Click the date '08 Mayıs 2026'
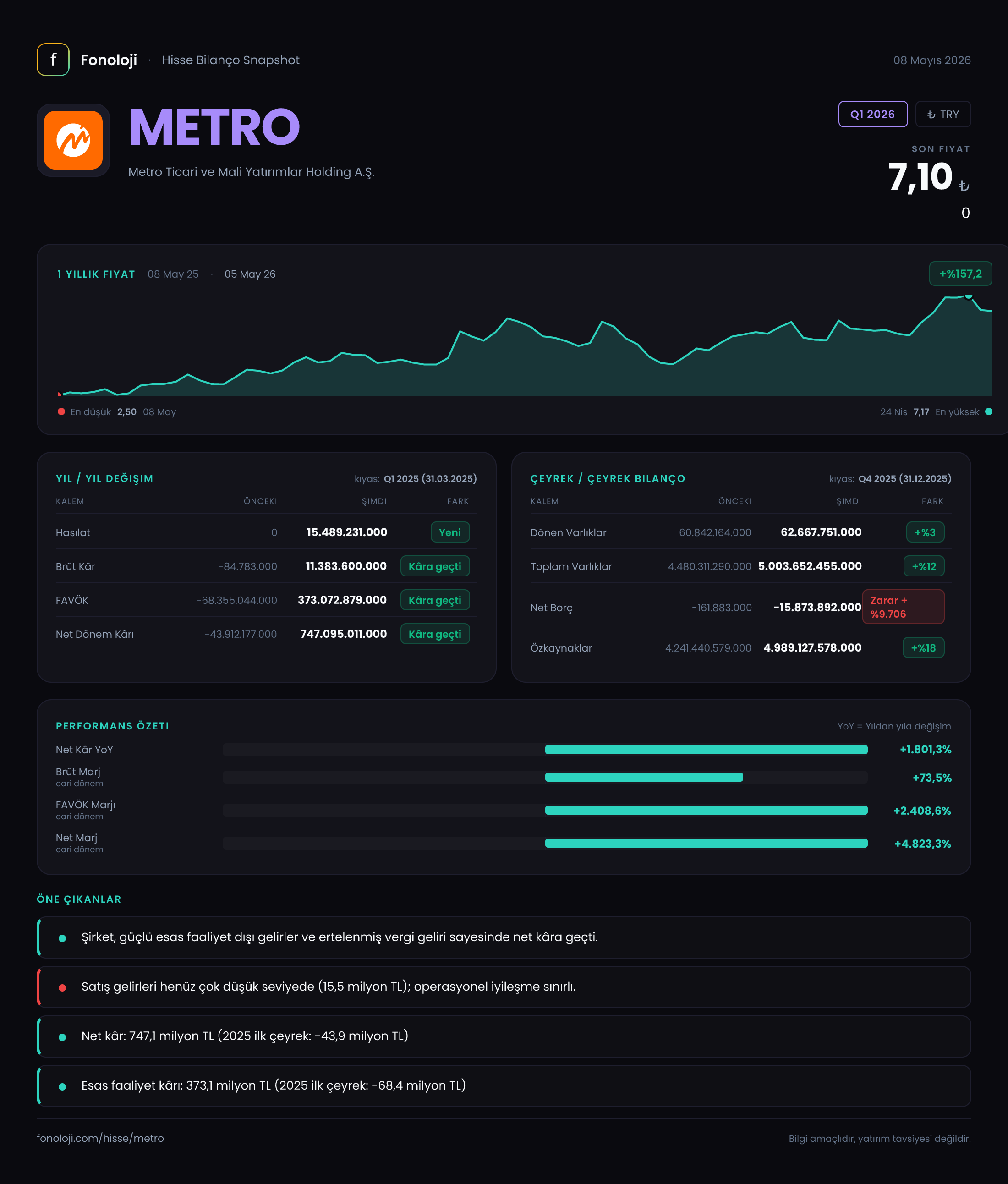 tap(932, 60)
